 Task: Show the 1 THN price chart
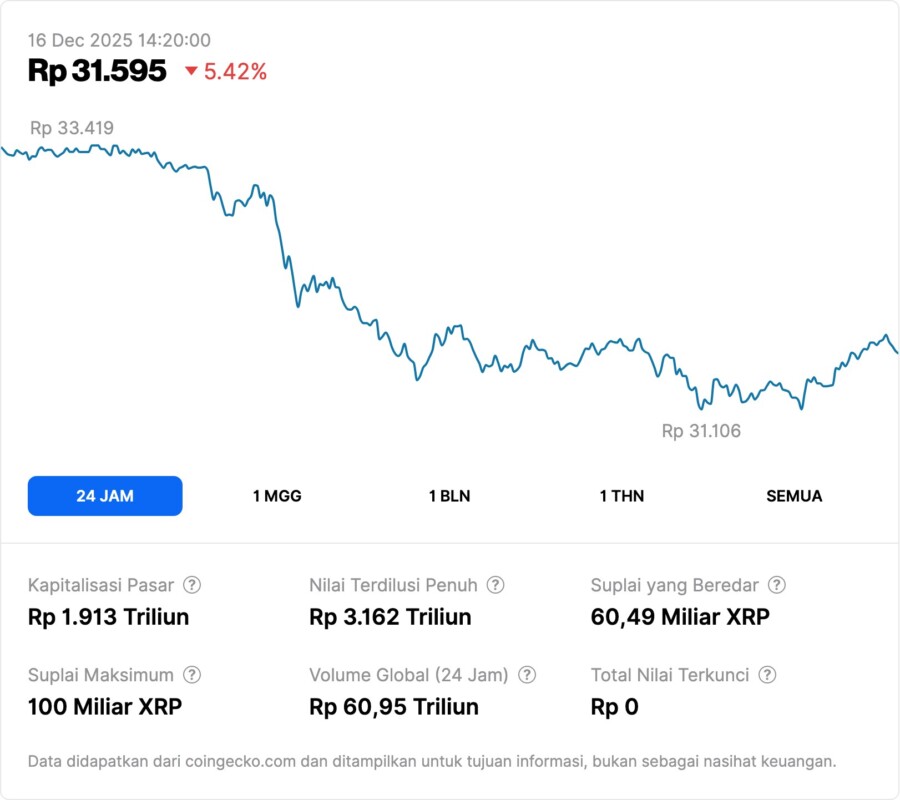pos(622,496)
